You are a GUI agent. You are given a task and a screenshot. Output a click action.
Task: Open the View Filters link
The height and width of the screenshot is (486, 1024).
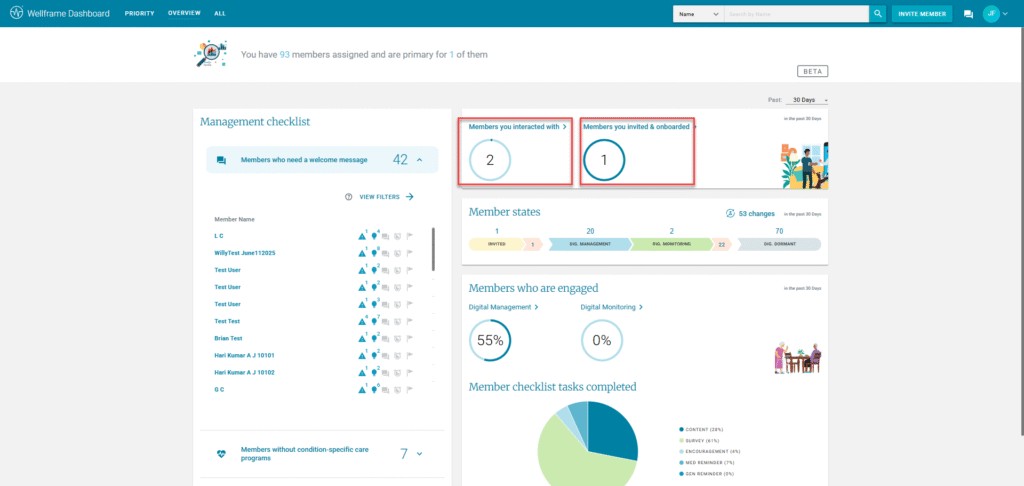[386, 197]
